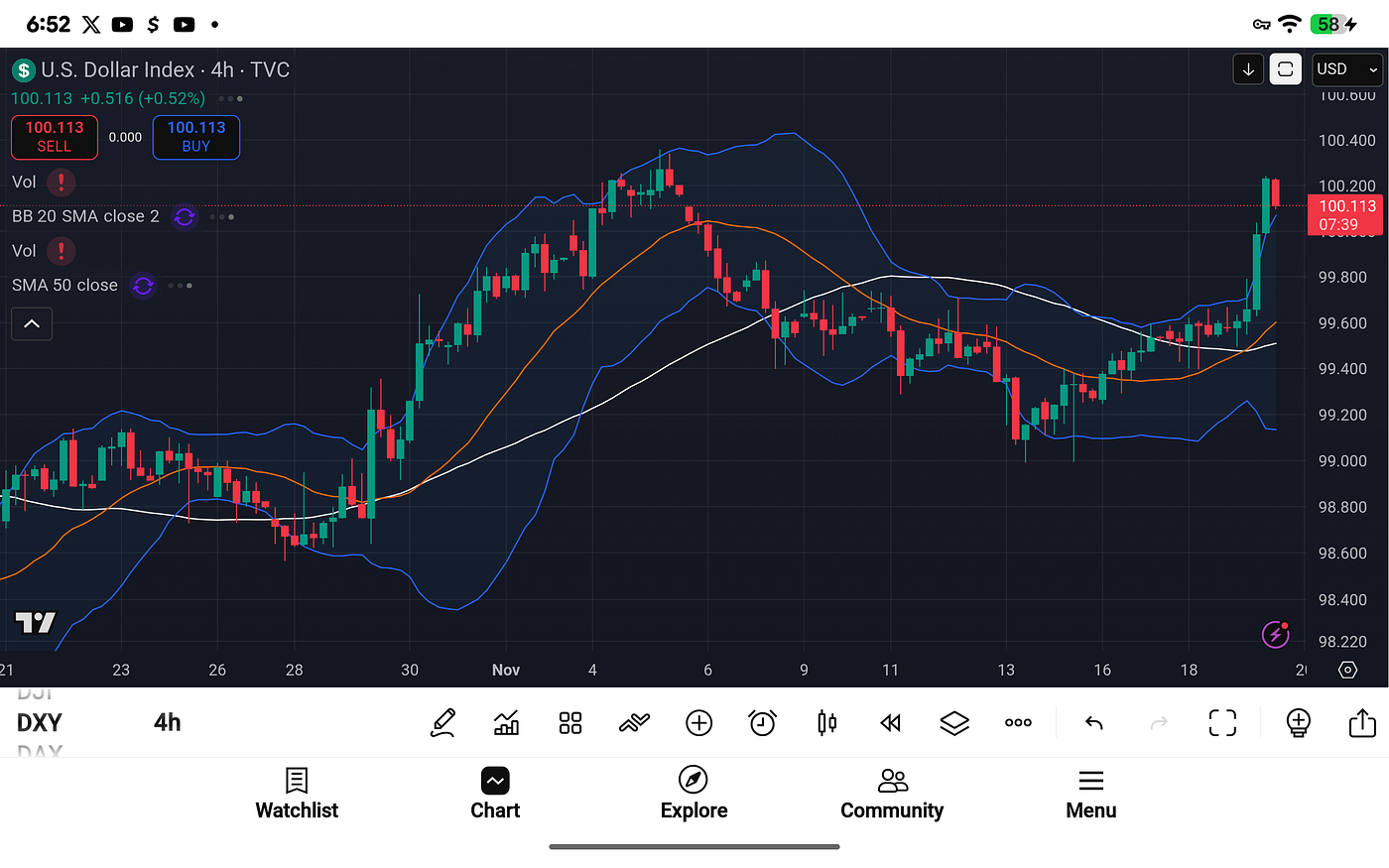Tap the Nov date label on time axis
Viewport: 1389px width, 868px height.
coord(506,670)
